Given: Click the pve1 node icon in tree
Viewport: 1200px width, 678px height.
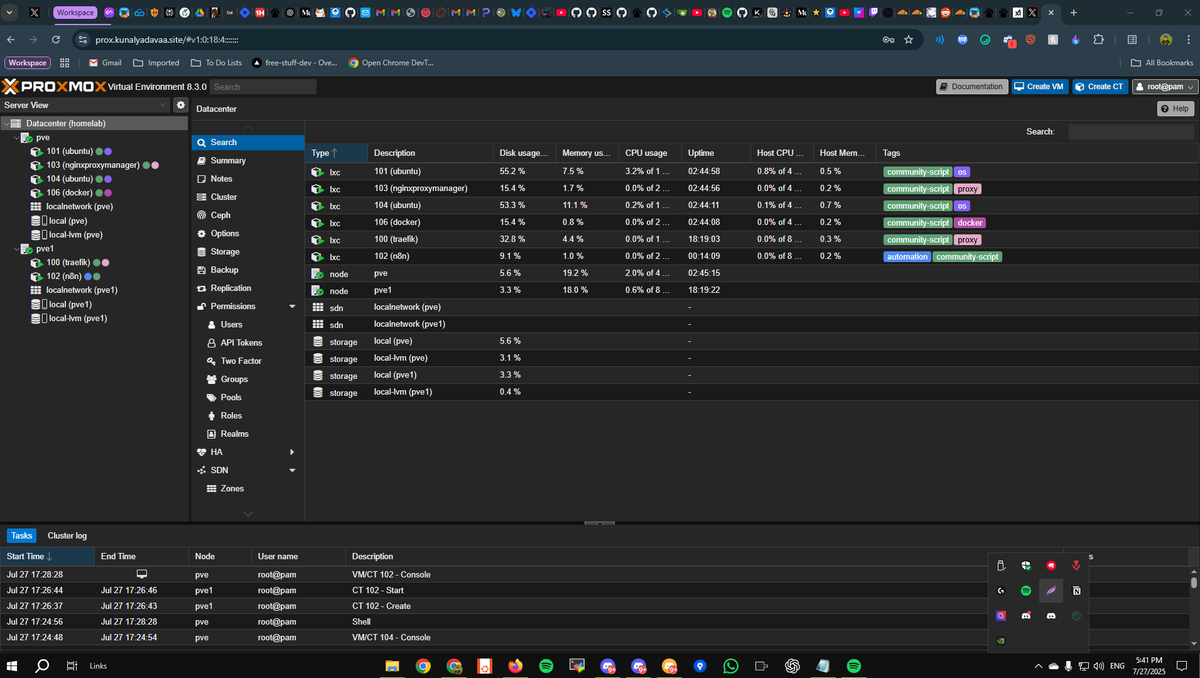Looking at the screenshot, I should tap(27, 248).
